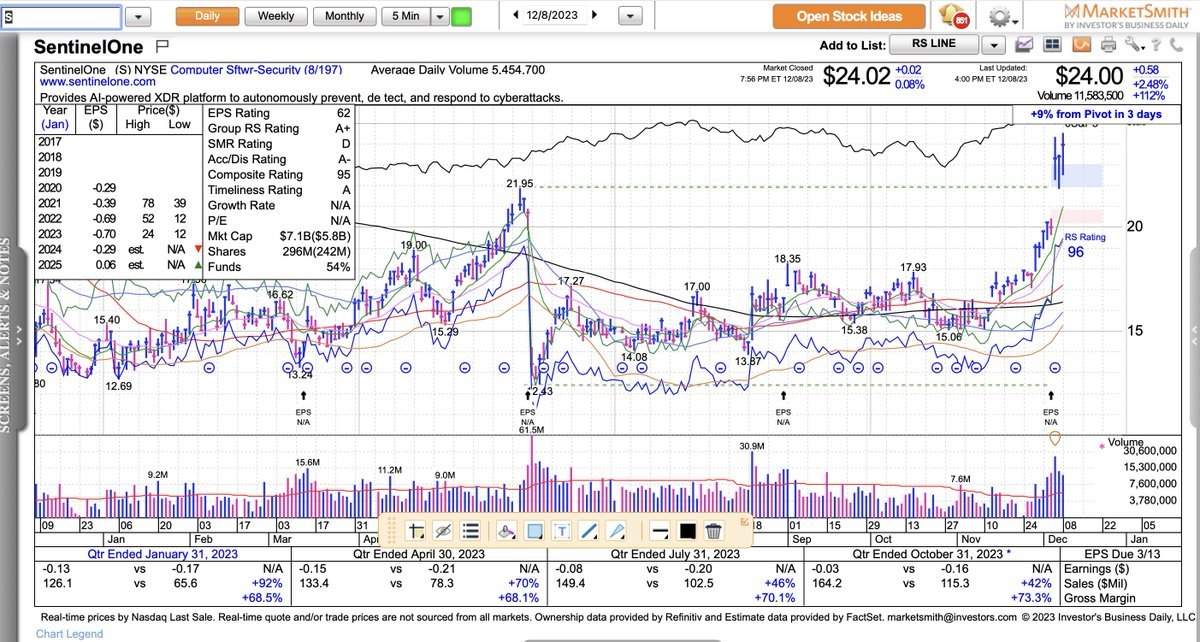Click the MarketSmith logo

pyautogui.click(x=1125, y=16)
